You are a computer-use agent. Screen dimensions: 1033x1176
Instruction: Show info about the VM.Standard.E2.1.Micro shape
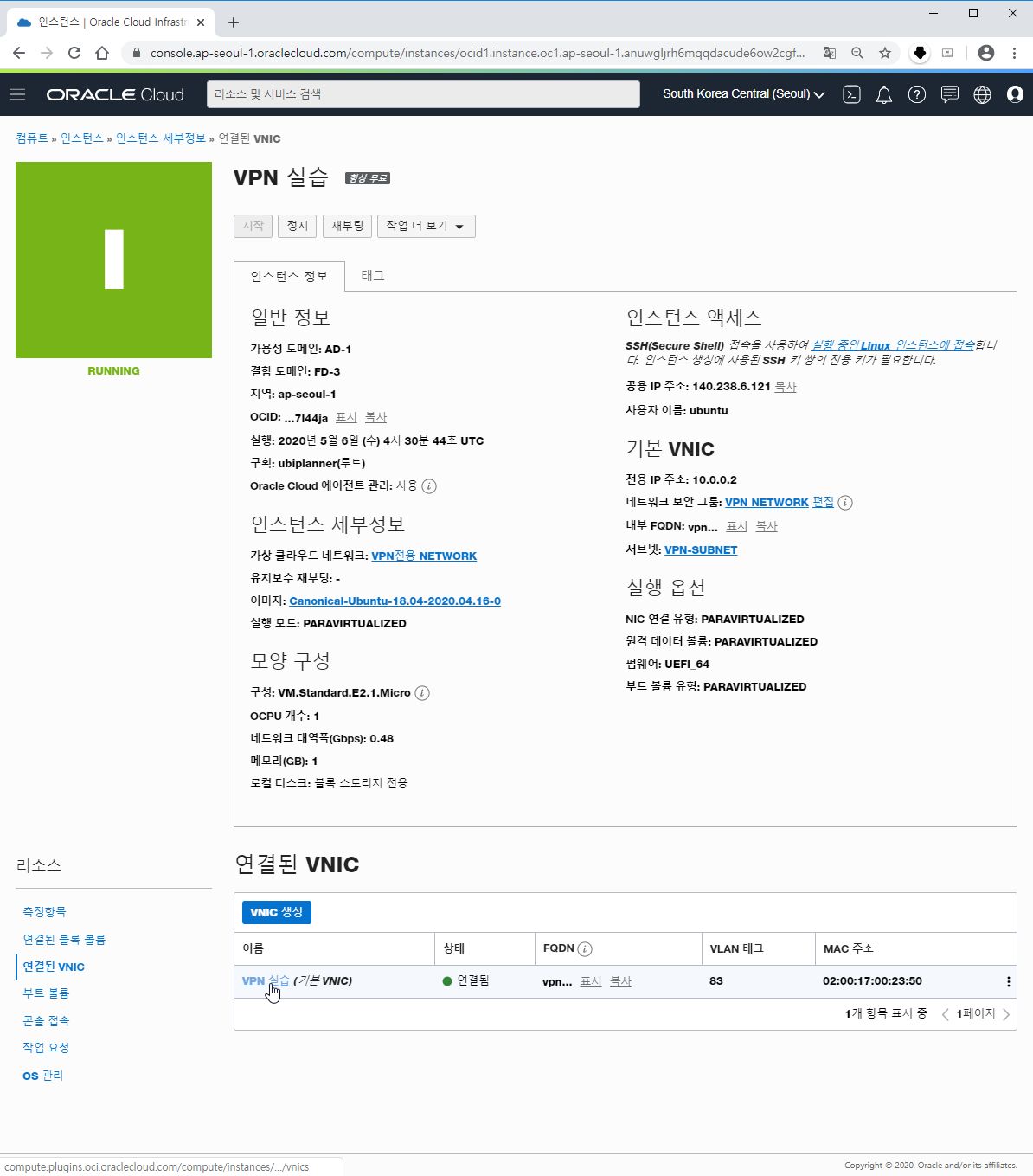pos(422,693)
